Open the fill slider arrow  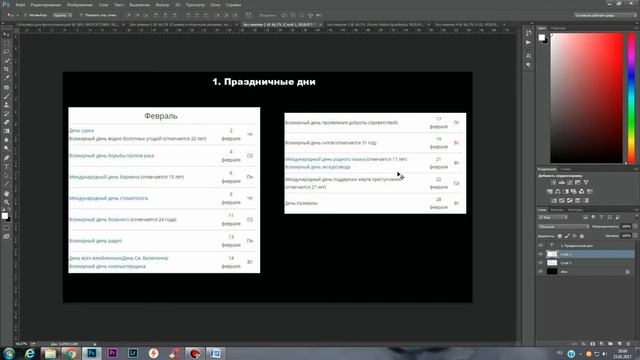coord(635,236)
